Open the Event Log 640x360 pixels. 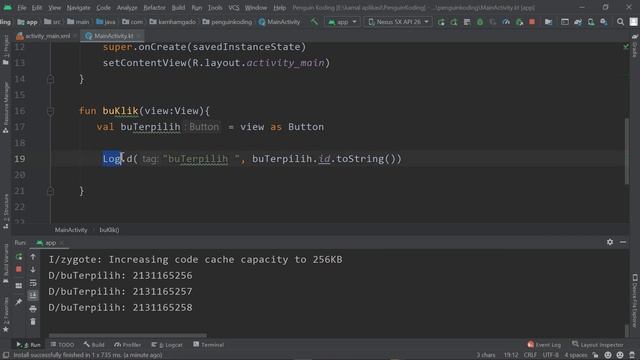544,345
